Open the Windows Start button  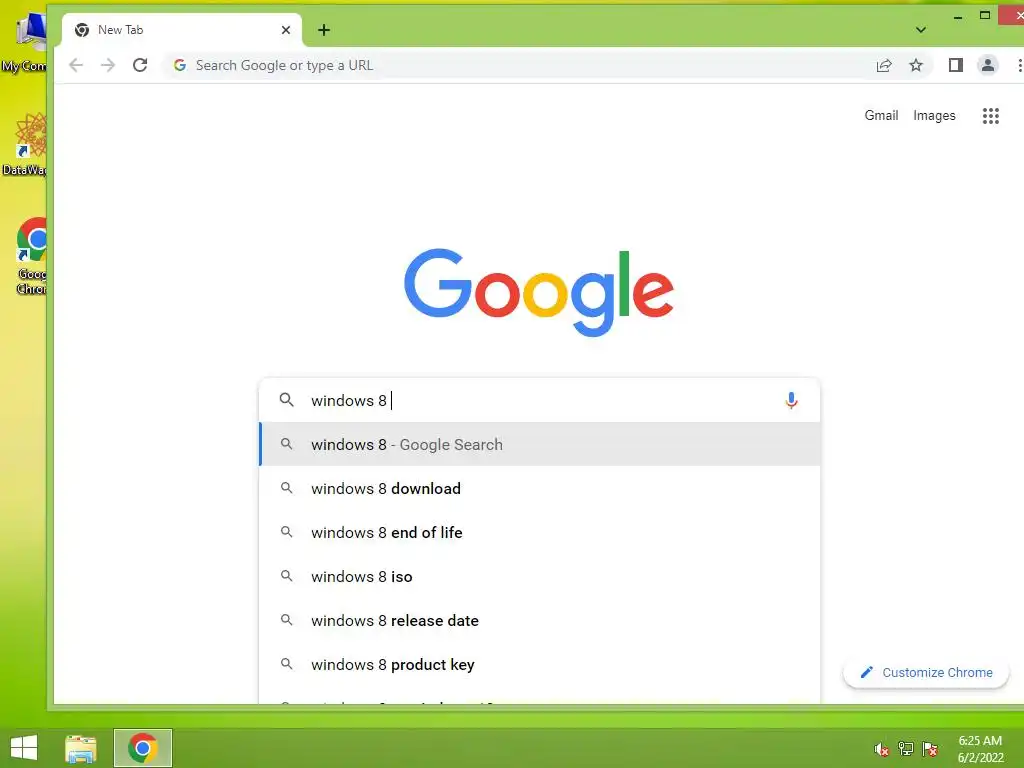(x=24, y=748)
